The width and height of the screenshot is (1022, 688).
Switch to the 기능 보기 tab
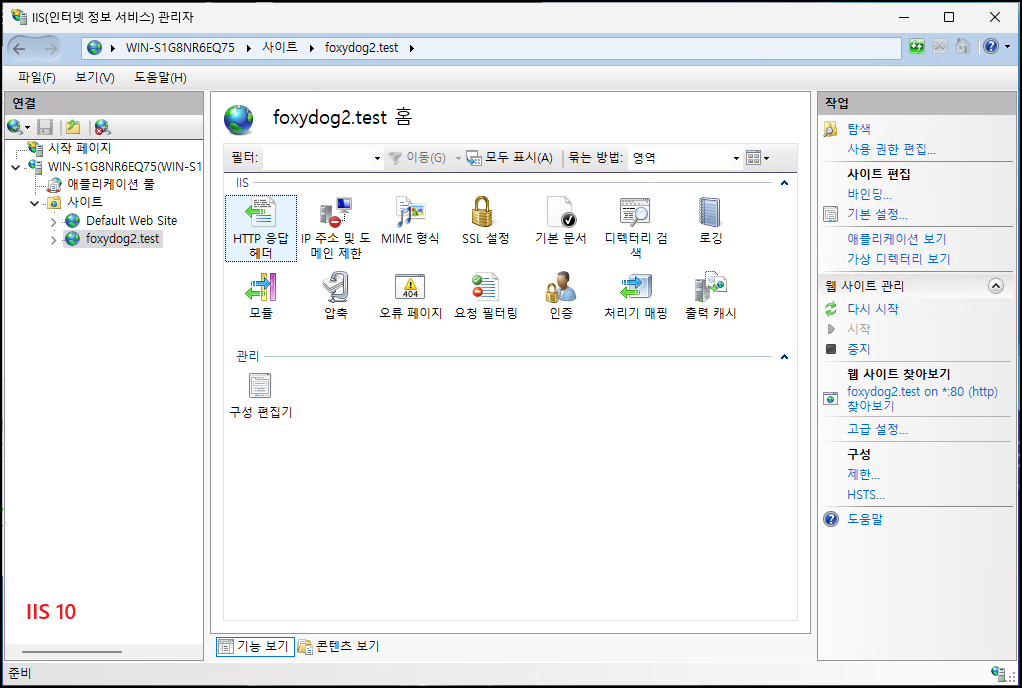[x=255, y=646]
